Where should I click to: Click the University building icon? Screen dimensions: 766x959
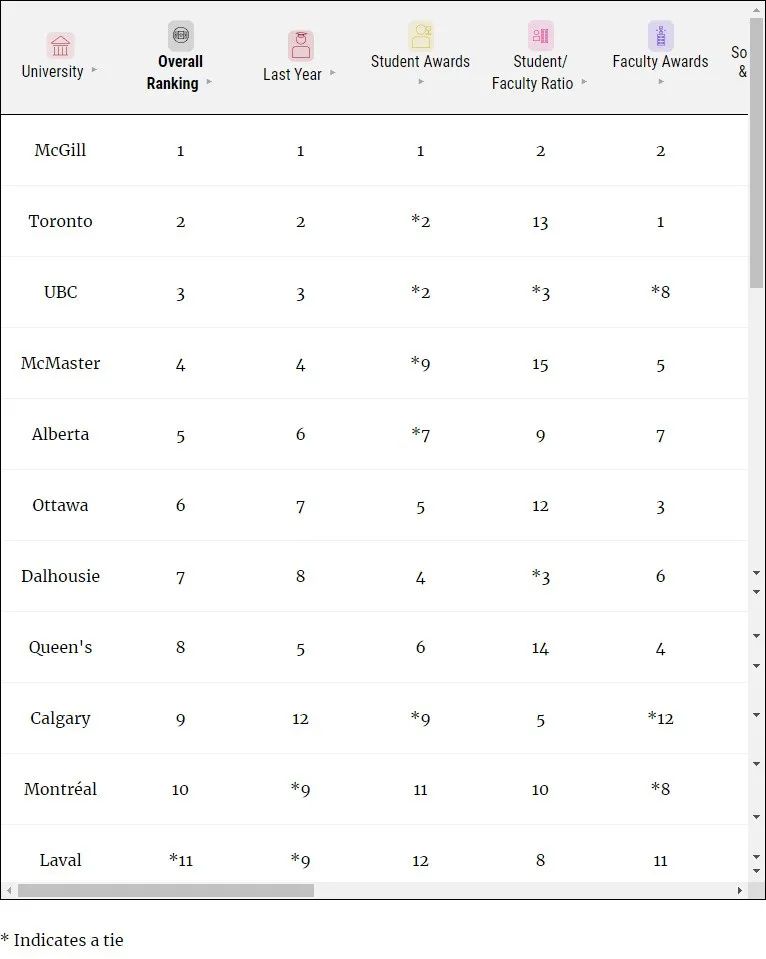click(x=60, y=46)
